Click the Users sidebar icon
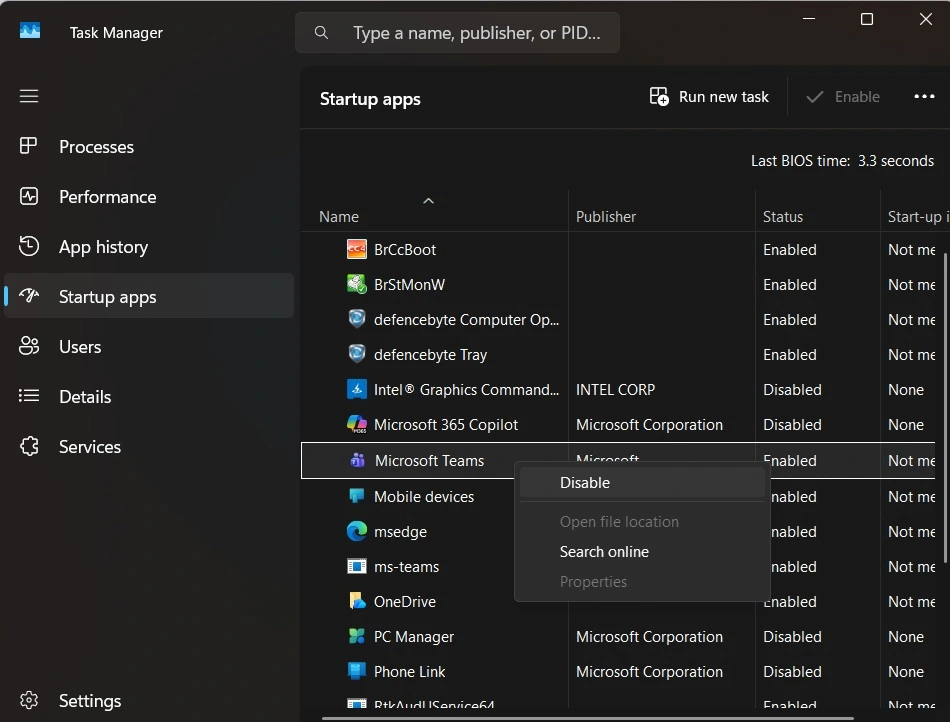This screenshot has height=722, width=950. point(28,346)
